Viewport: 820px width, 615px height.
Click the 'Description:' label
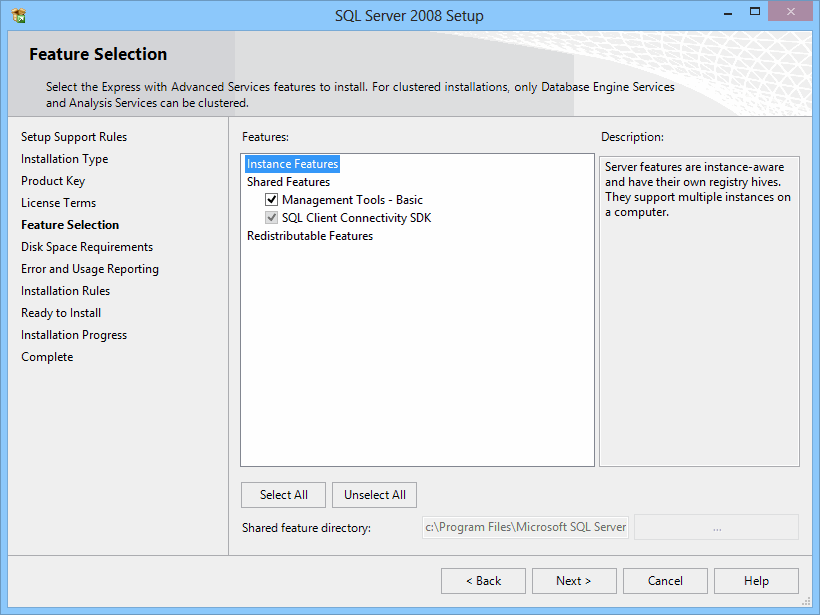(632, 137)
